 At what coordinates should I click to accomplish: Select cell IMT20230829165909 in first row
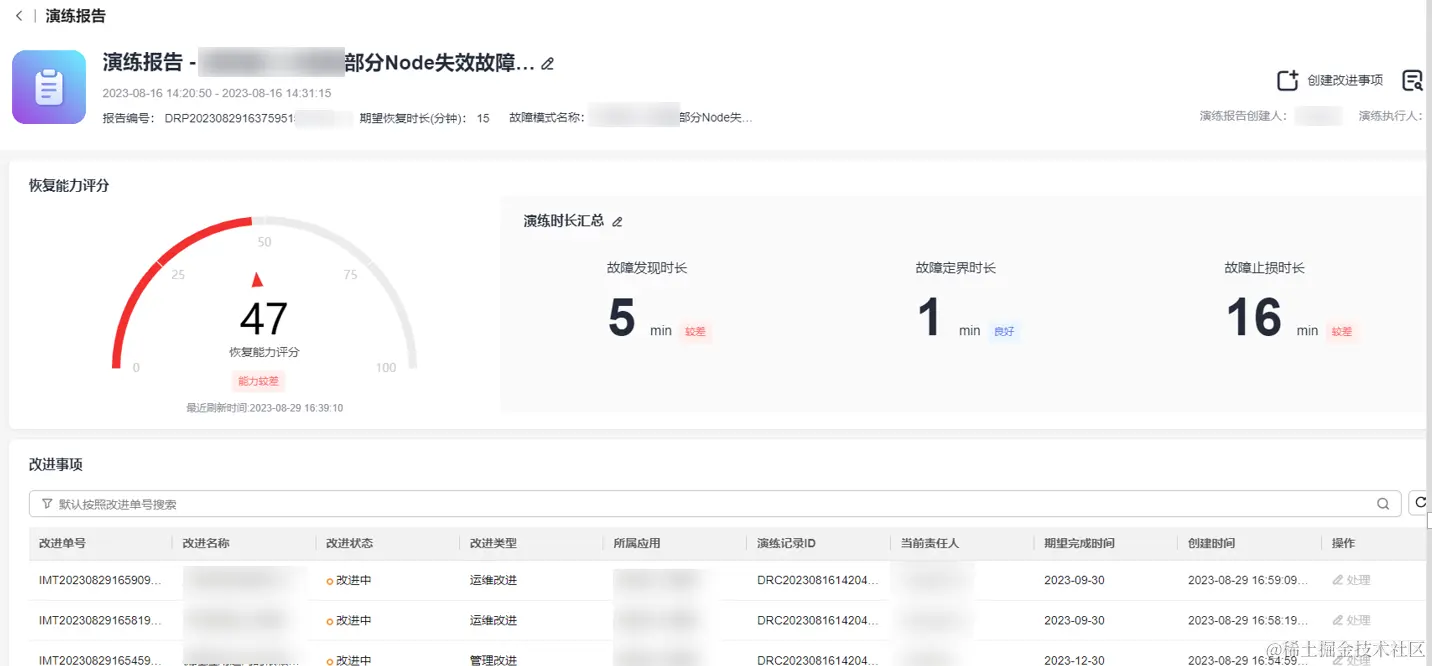pos(100,580)
